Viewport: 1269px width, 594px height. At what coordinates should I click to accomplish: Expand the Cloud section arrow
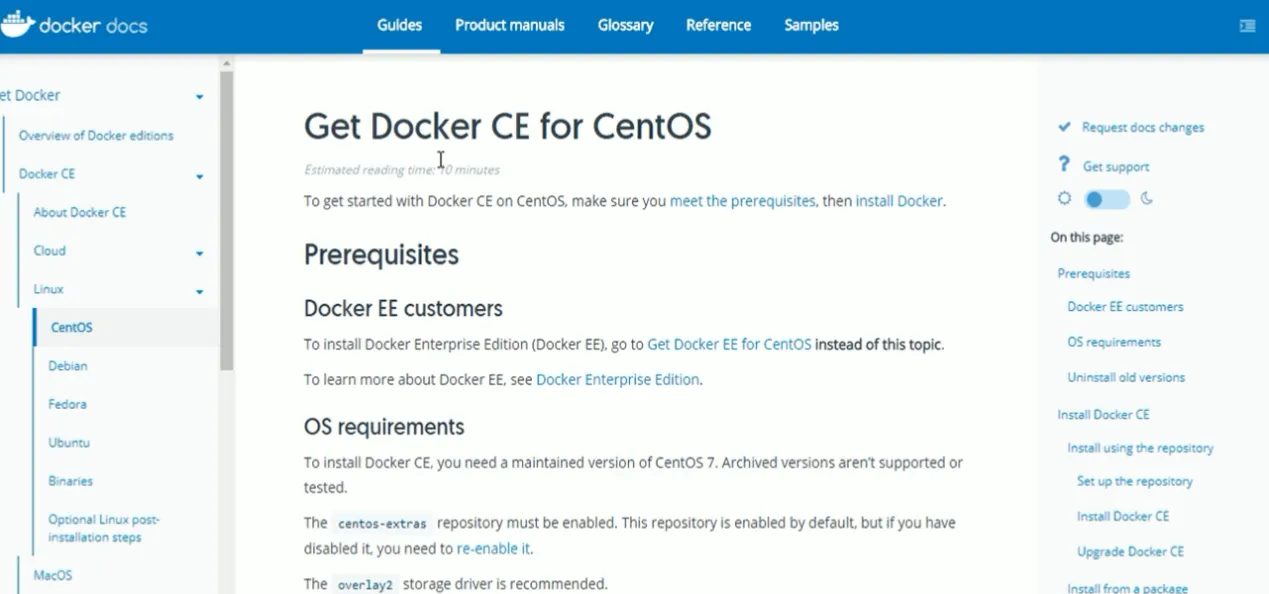(x=199, y=253)
